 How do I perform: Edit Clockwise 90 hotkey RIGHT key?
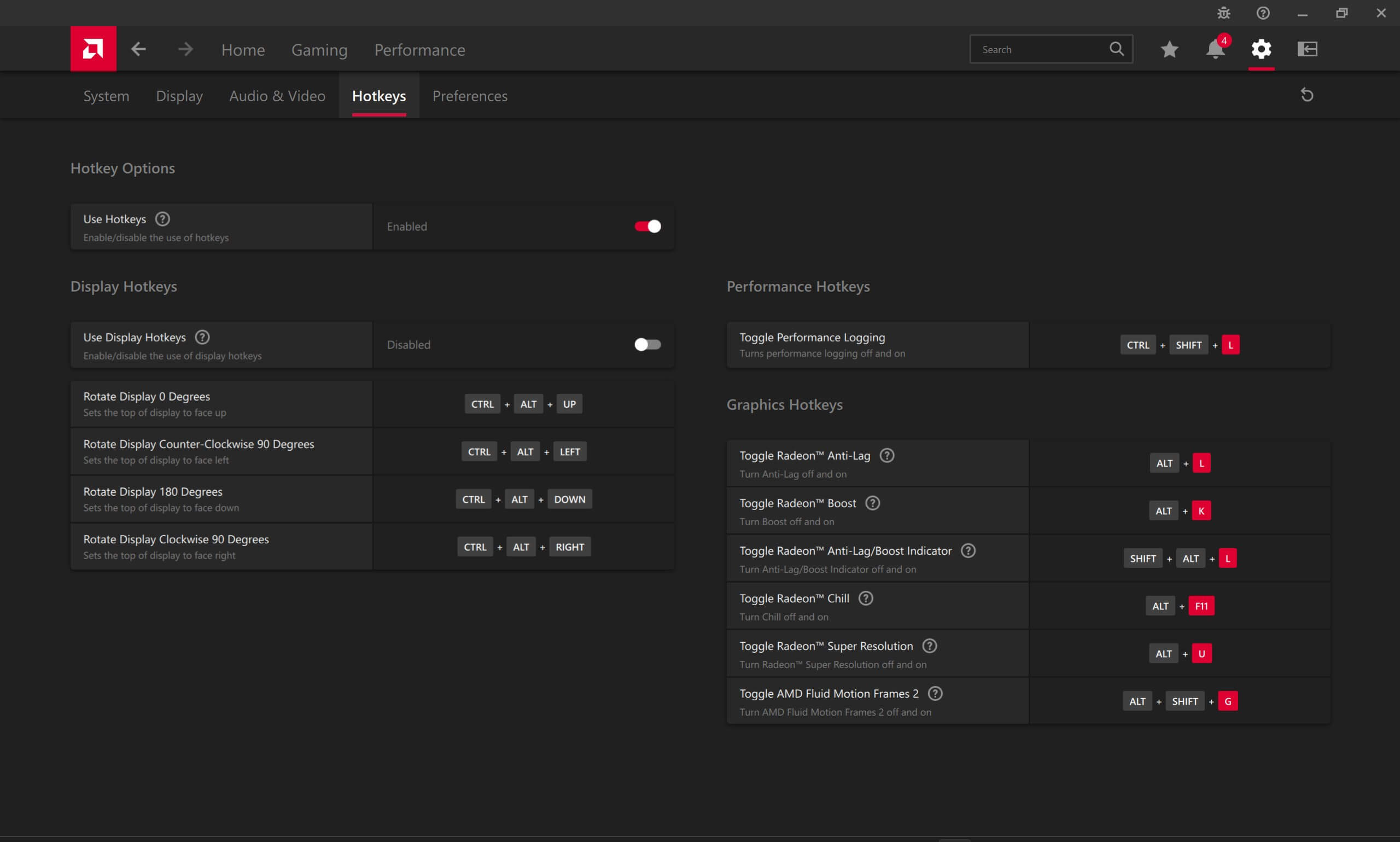pyautogui.click(x=569, y=547)
